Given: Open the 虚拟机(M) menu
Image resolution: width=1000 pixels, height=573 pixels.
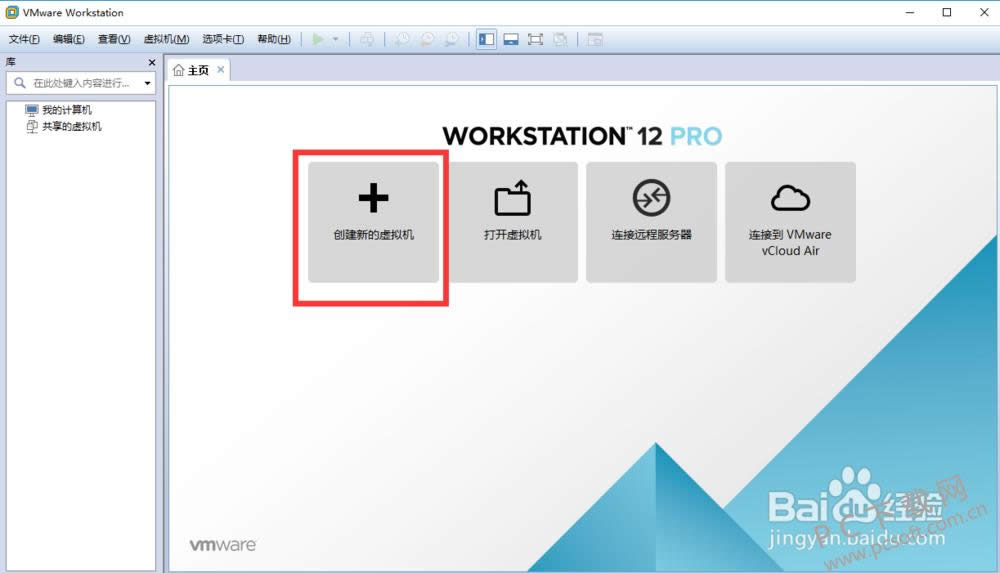Looking at the screenshot, I should point(166,39).
